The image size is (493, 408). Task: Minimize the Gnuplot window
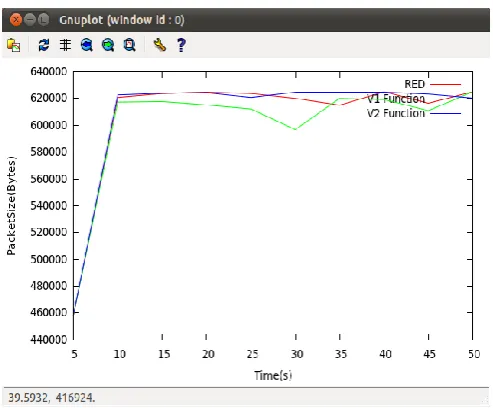30,20
